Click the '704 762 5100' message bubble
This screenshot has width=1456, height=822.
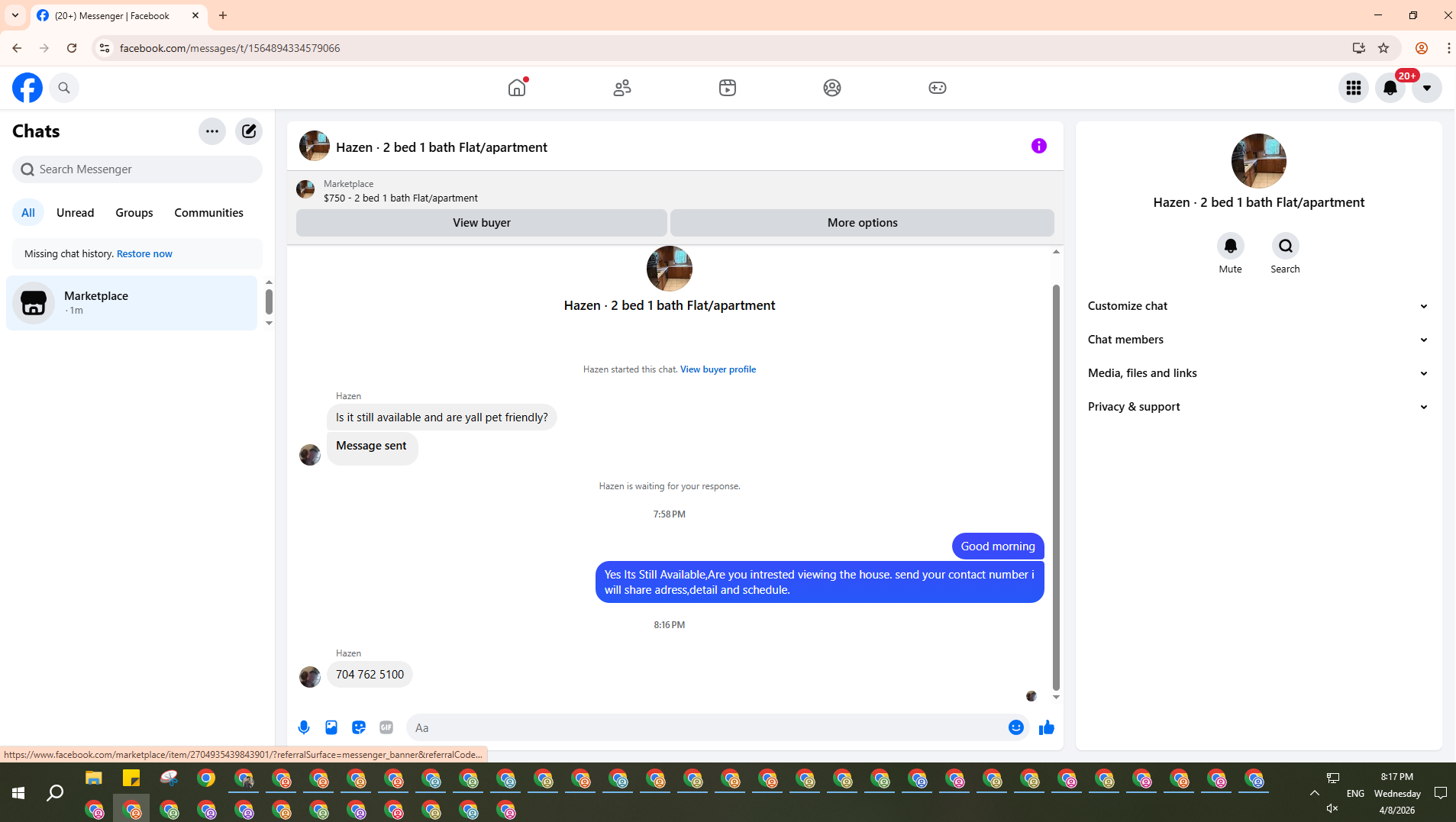(370, 675)
